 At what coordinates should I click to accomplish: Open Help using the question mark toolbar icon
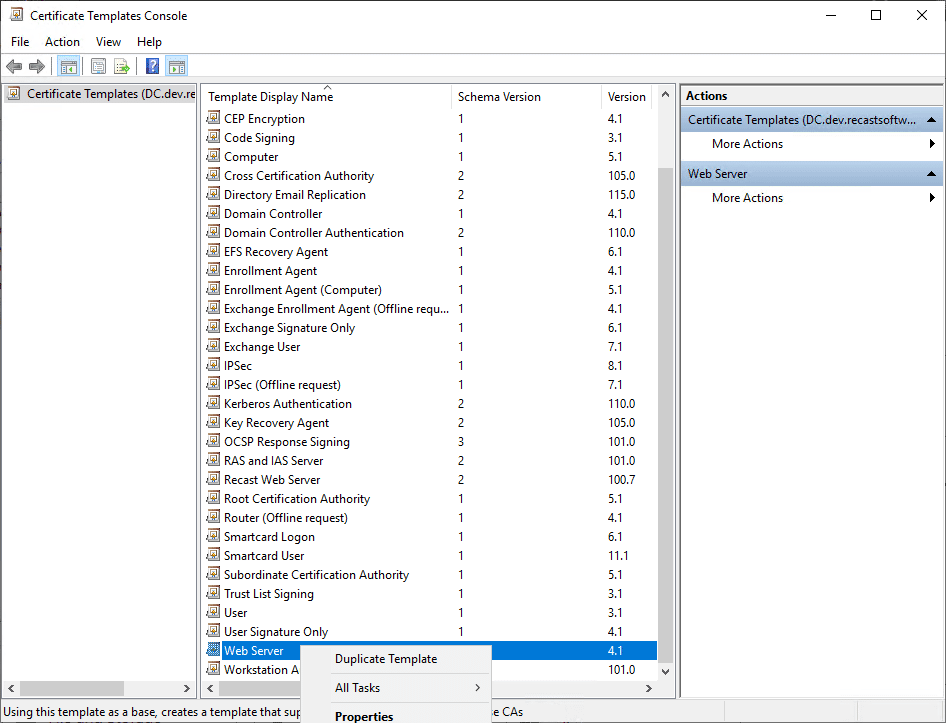coord(150,66)
